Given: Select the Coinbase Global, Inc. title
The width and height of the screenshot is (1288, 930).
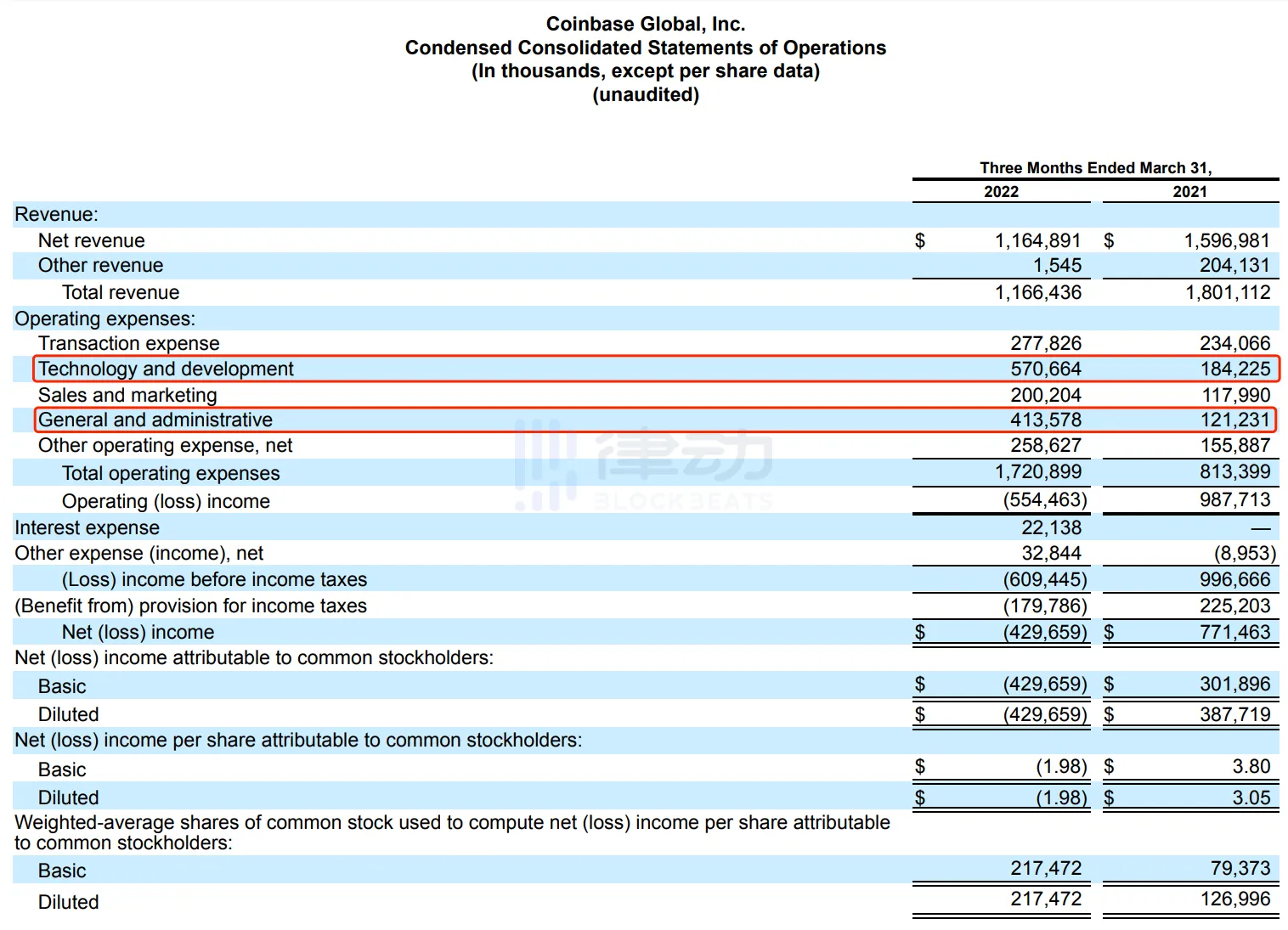Looking at the screenshot, I should click(645, 24).
